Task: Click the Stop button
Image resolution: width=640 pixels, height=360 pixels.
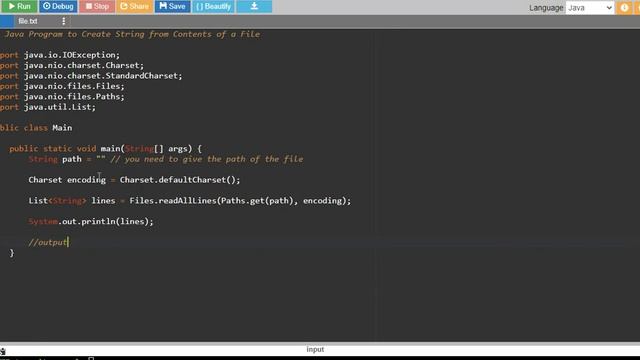Action: pyautogui.click(x=97, y=7)
